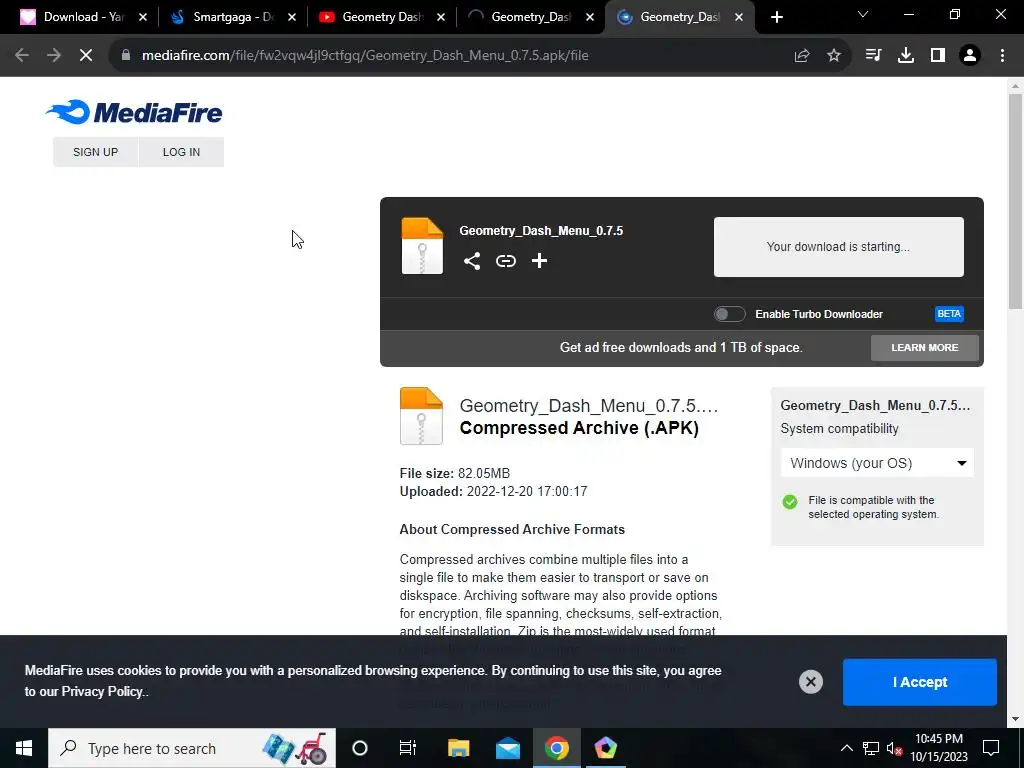Enable Turbo Downloader toggle
The width and height of the screenshot is (1024, 768).
click(729, 314)
